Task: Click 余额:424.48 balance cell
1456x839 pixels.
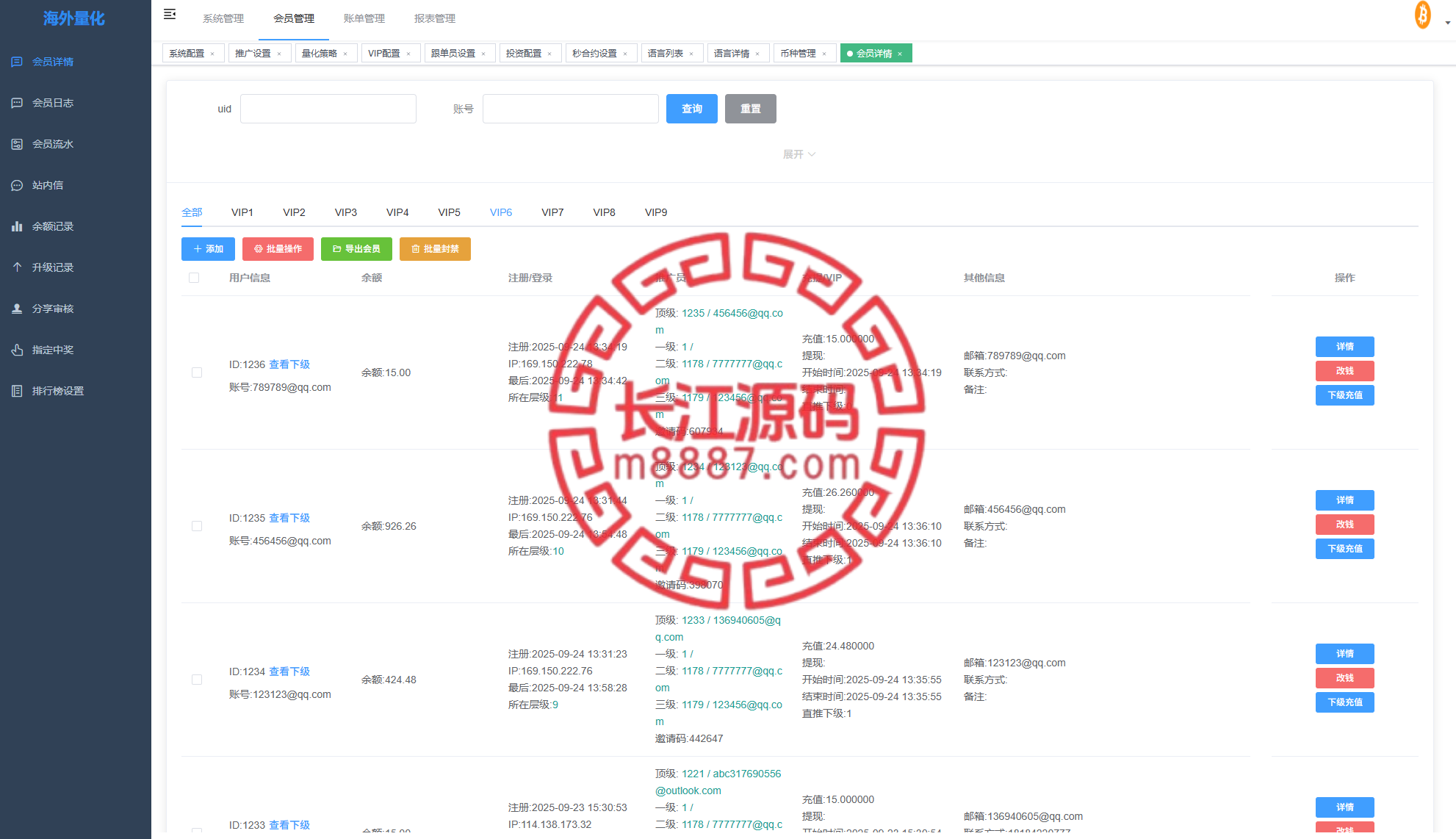Action: point(389,680)
